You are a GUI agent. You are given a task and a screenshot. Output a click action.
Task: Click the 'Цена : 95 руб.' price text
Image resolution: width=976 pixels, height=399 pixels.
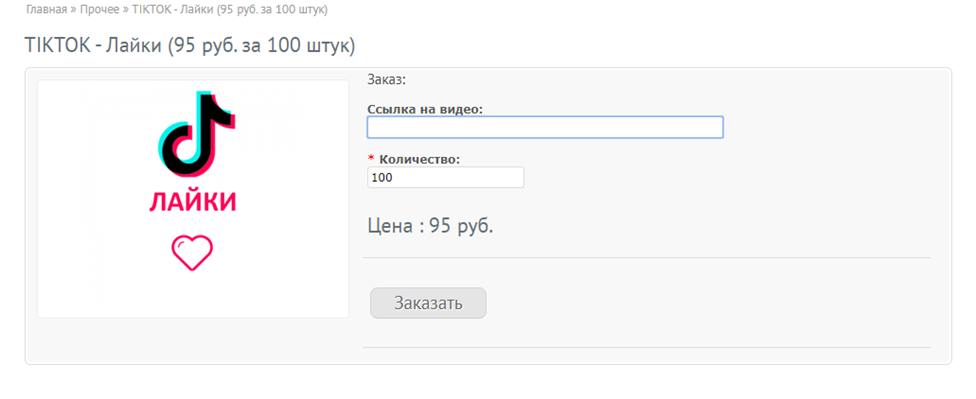pyautogui.click(x=430, y=225)
